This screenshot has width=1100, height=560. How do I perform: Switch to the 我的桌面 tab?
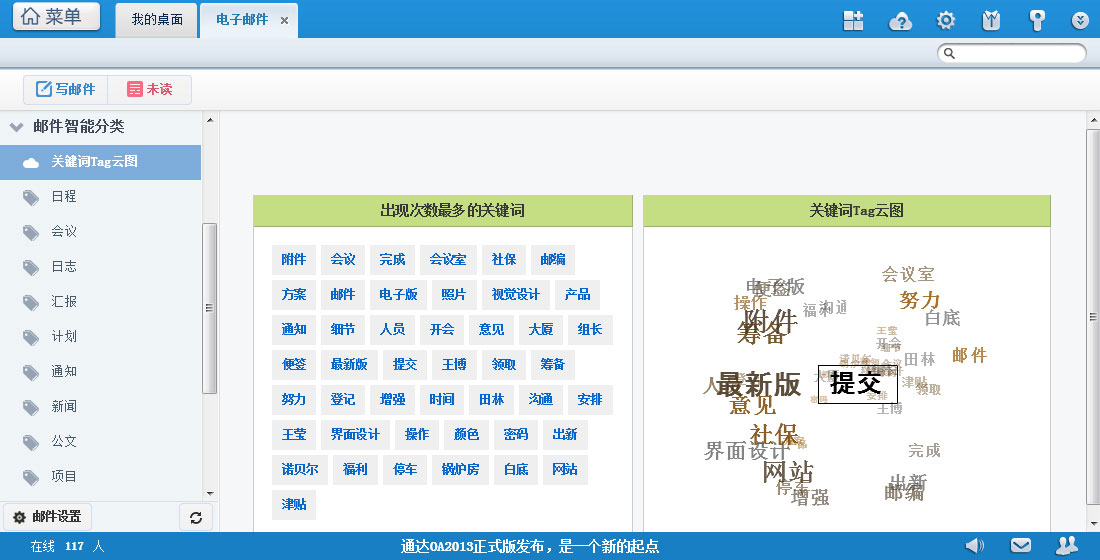pos(157,20)
